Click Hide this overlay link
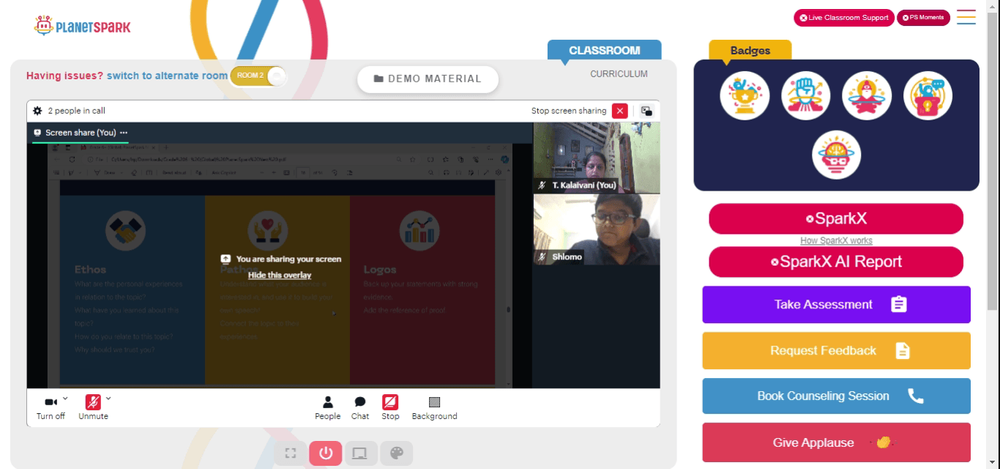1000x469 pixels. pos(280,275)
